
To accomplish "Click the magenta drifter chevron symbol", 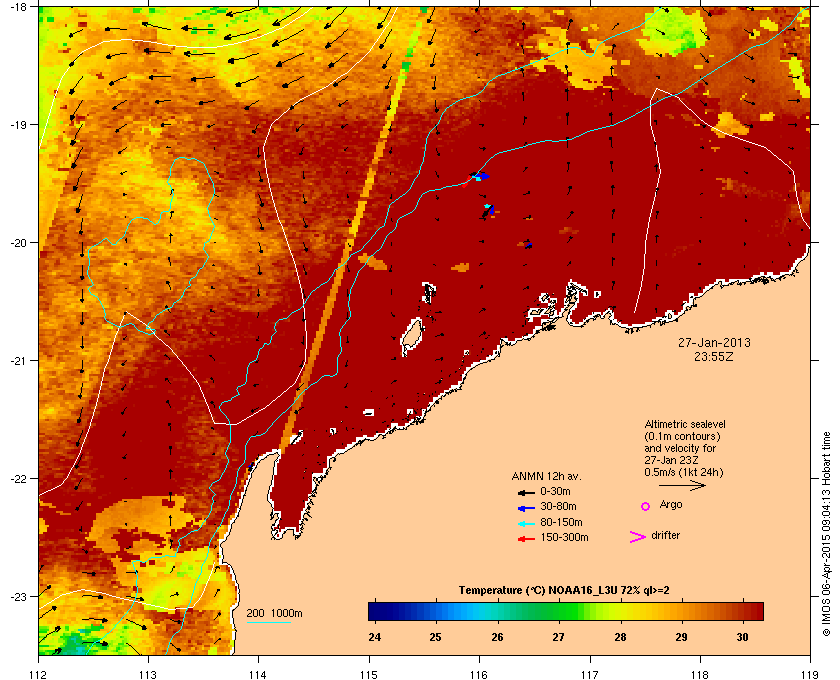I will click(638, 537).
